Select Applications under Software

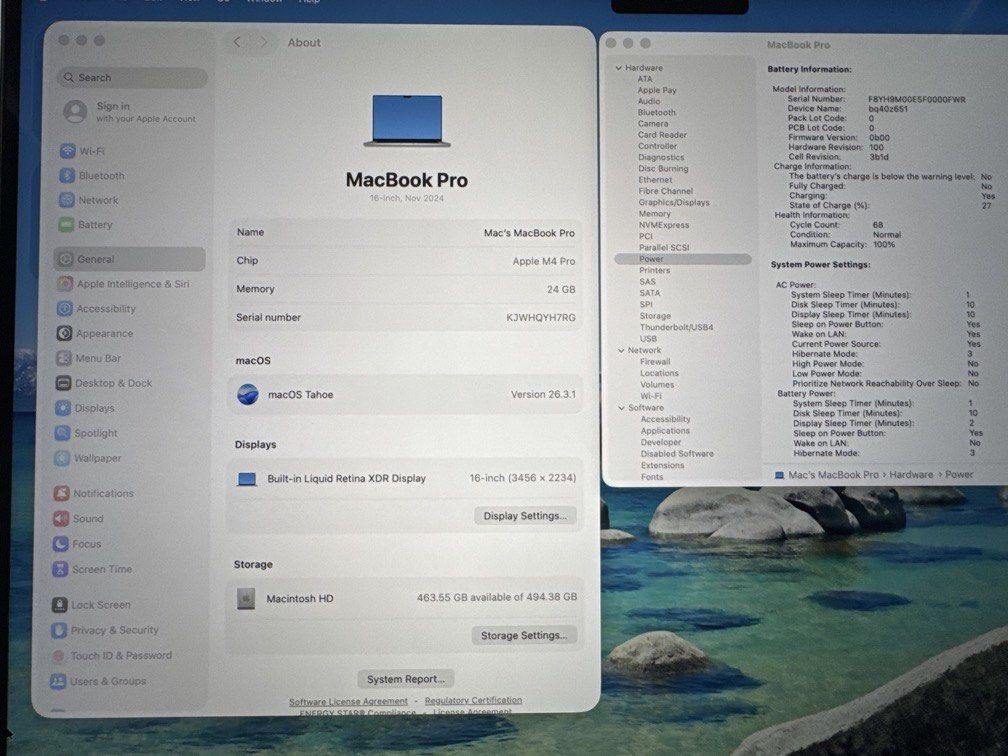click(665, 431)
